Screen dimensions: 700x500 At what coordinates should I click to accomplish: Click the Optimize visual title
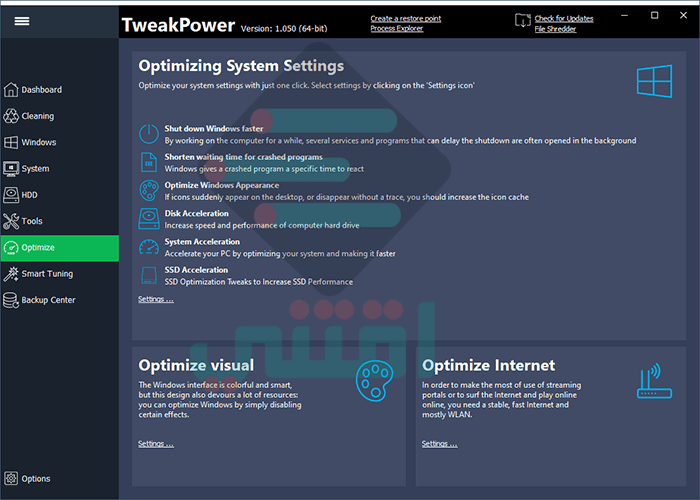[196, 366]
